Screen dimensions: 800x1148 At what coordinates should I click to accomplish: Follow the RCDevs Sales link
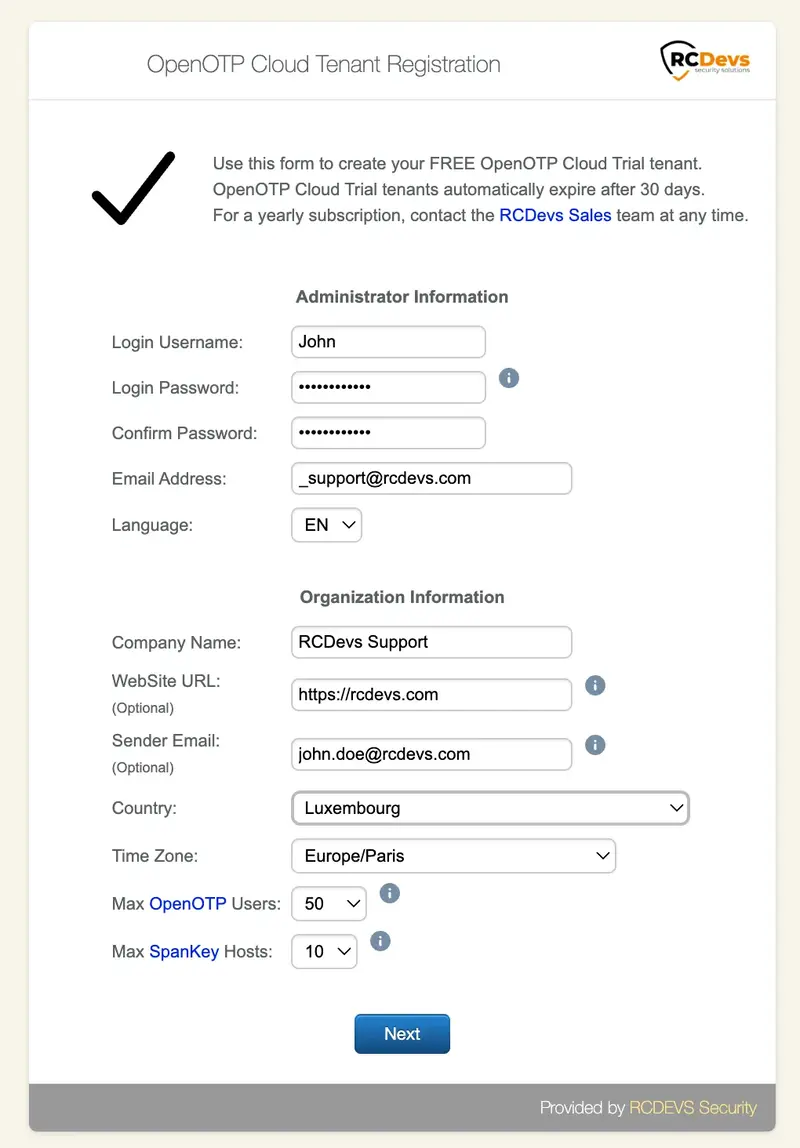tap(555, 215)
